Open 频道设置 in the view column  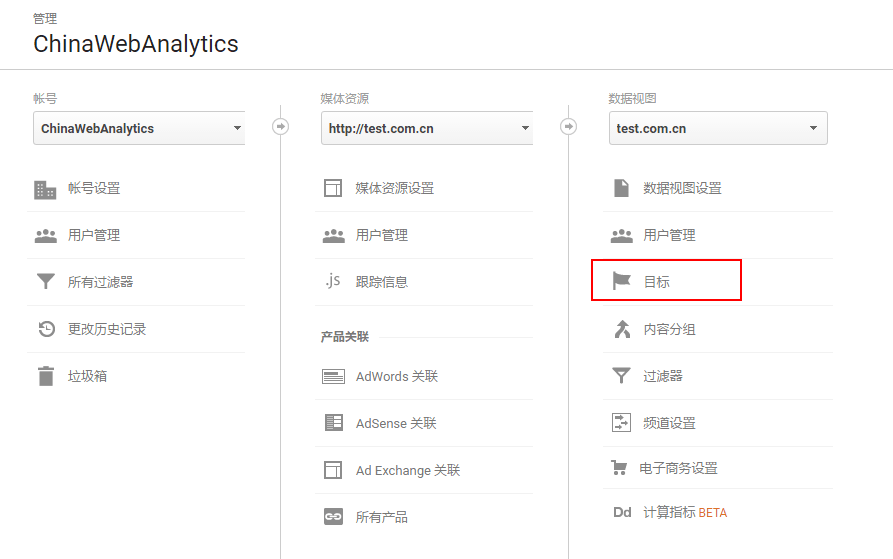click(x=669, y=423)
